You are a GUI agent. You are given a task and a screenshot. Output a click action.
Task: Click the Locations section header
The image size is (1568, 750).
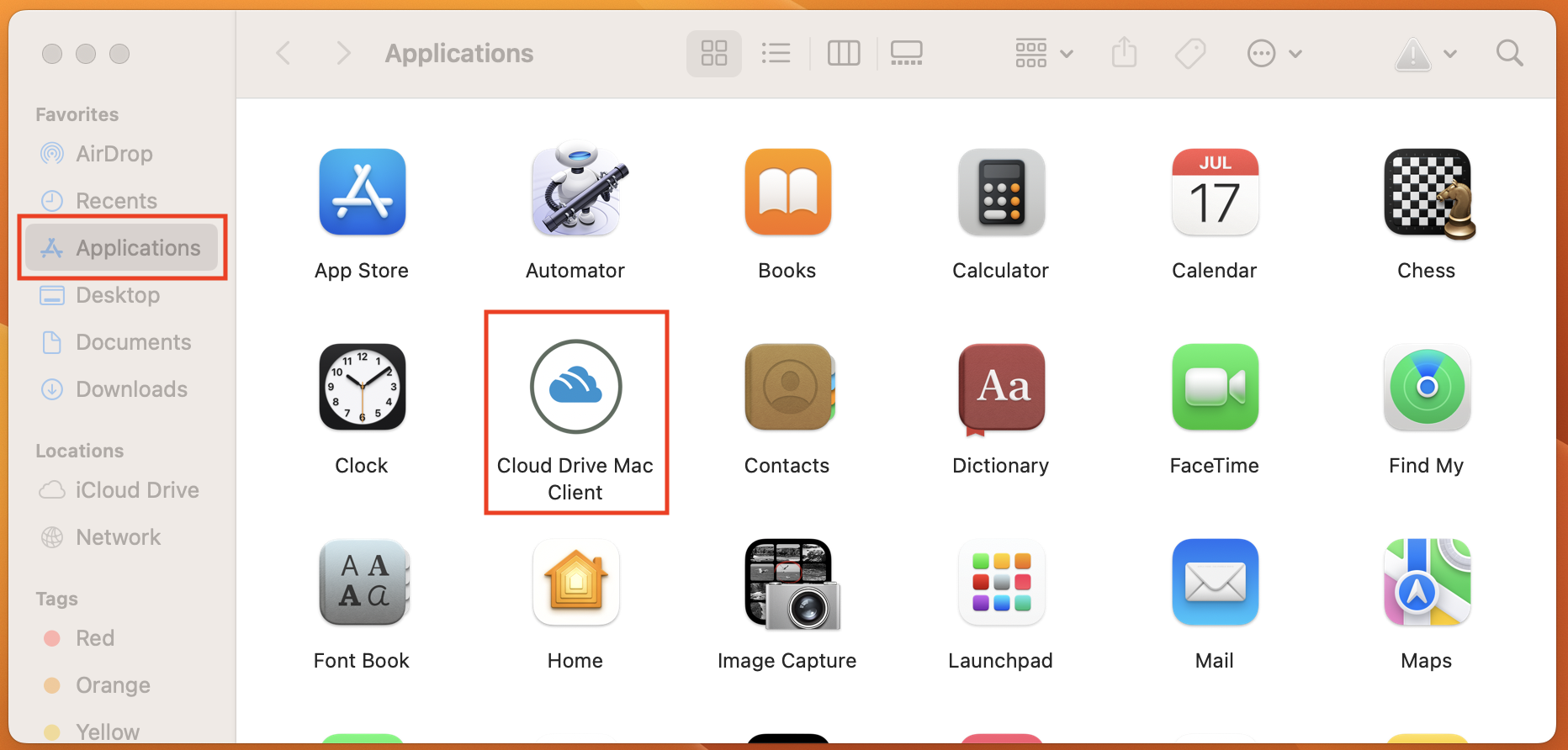80,451
